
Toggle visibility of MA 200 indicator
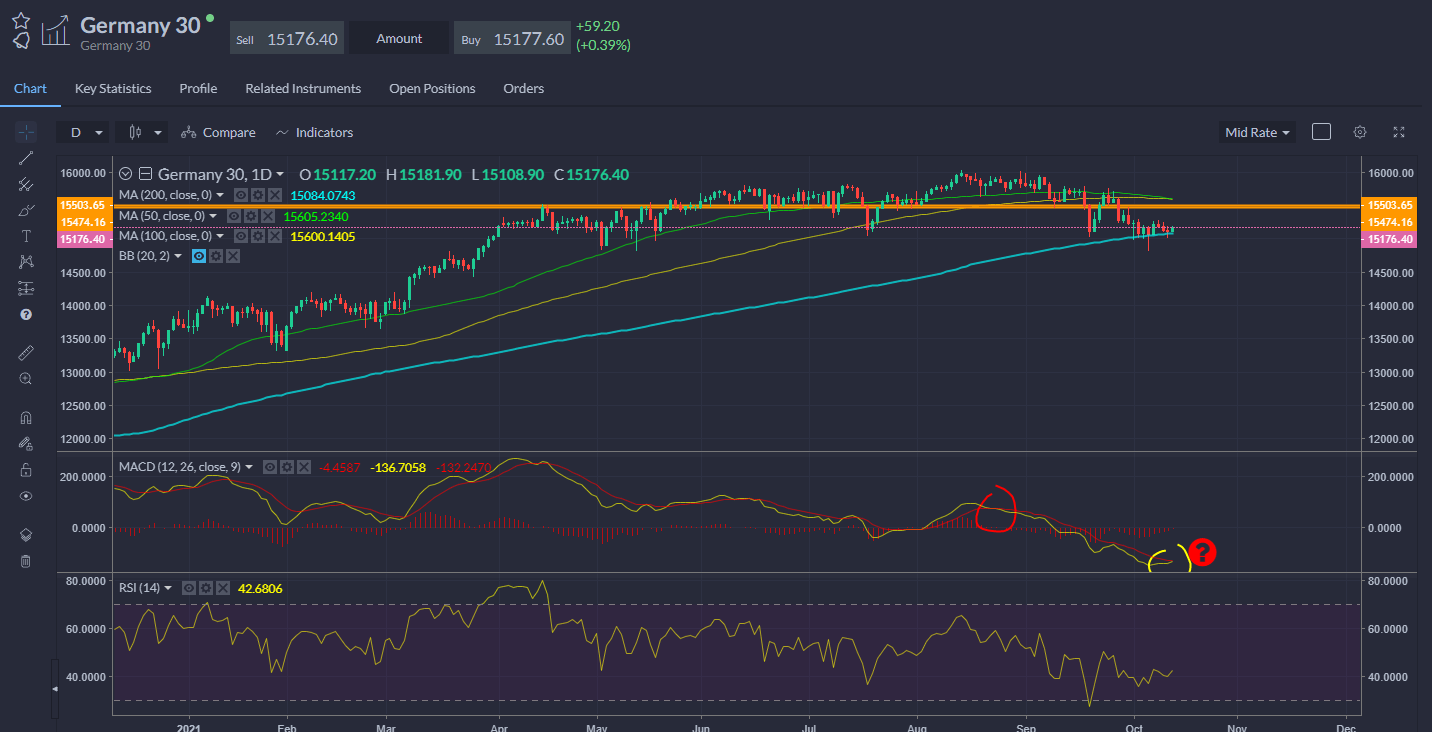[241, 196]
